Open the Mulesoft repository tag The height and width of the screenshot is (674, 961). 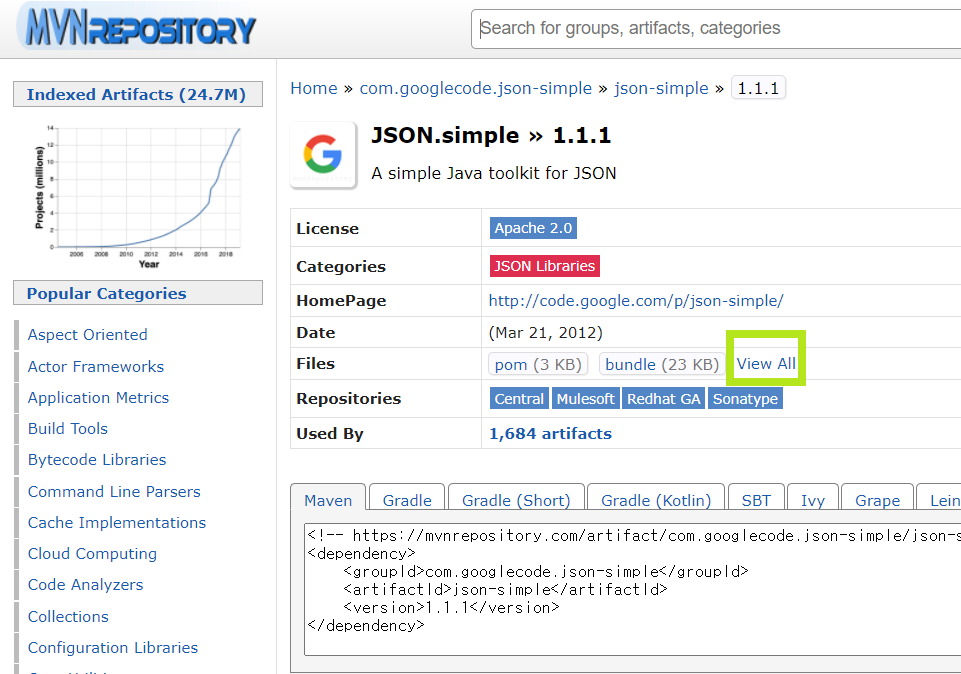point(586,399)
